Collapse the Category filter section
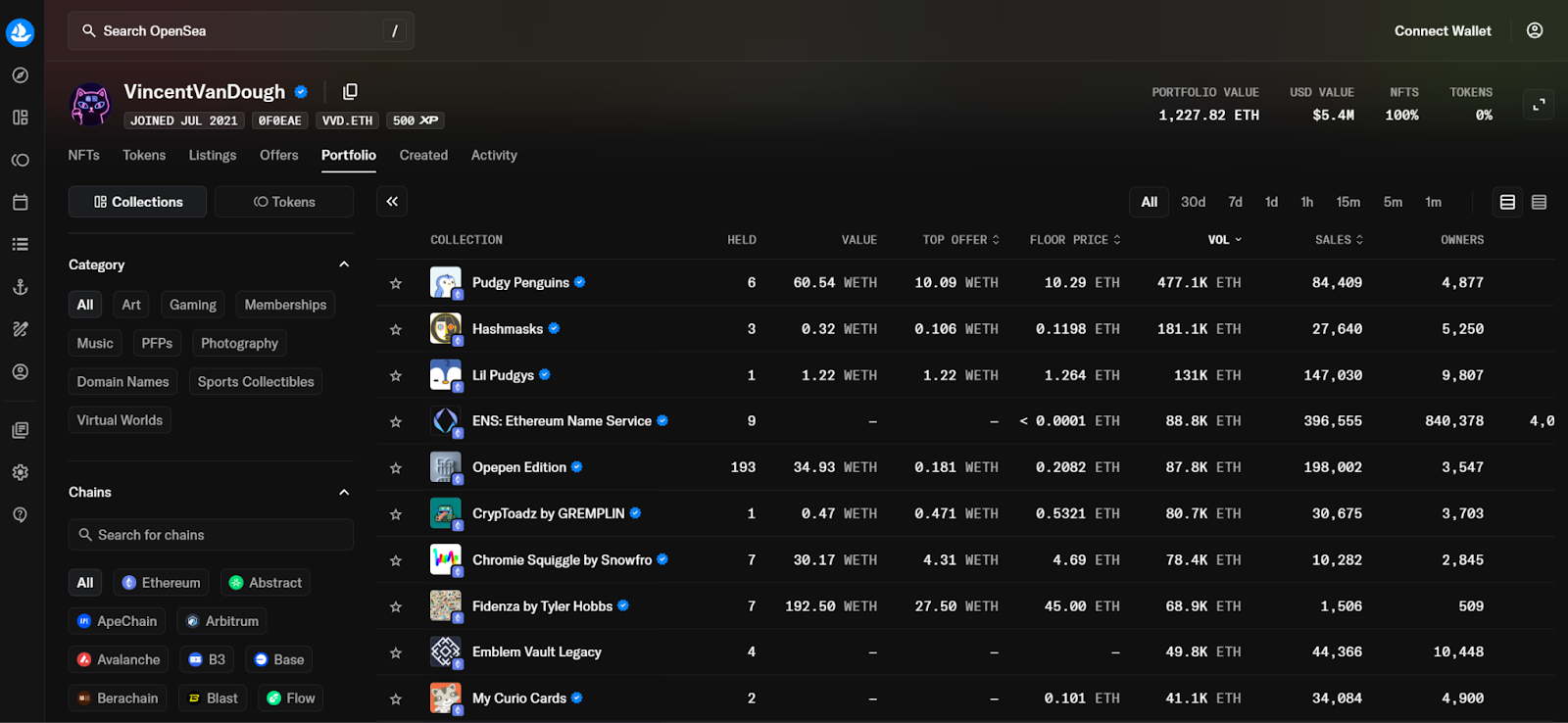The image size is (1568, 723). click(344, 265)
